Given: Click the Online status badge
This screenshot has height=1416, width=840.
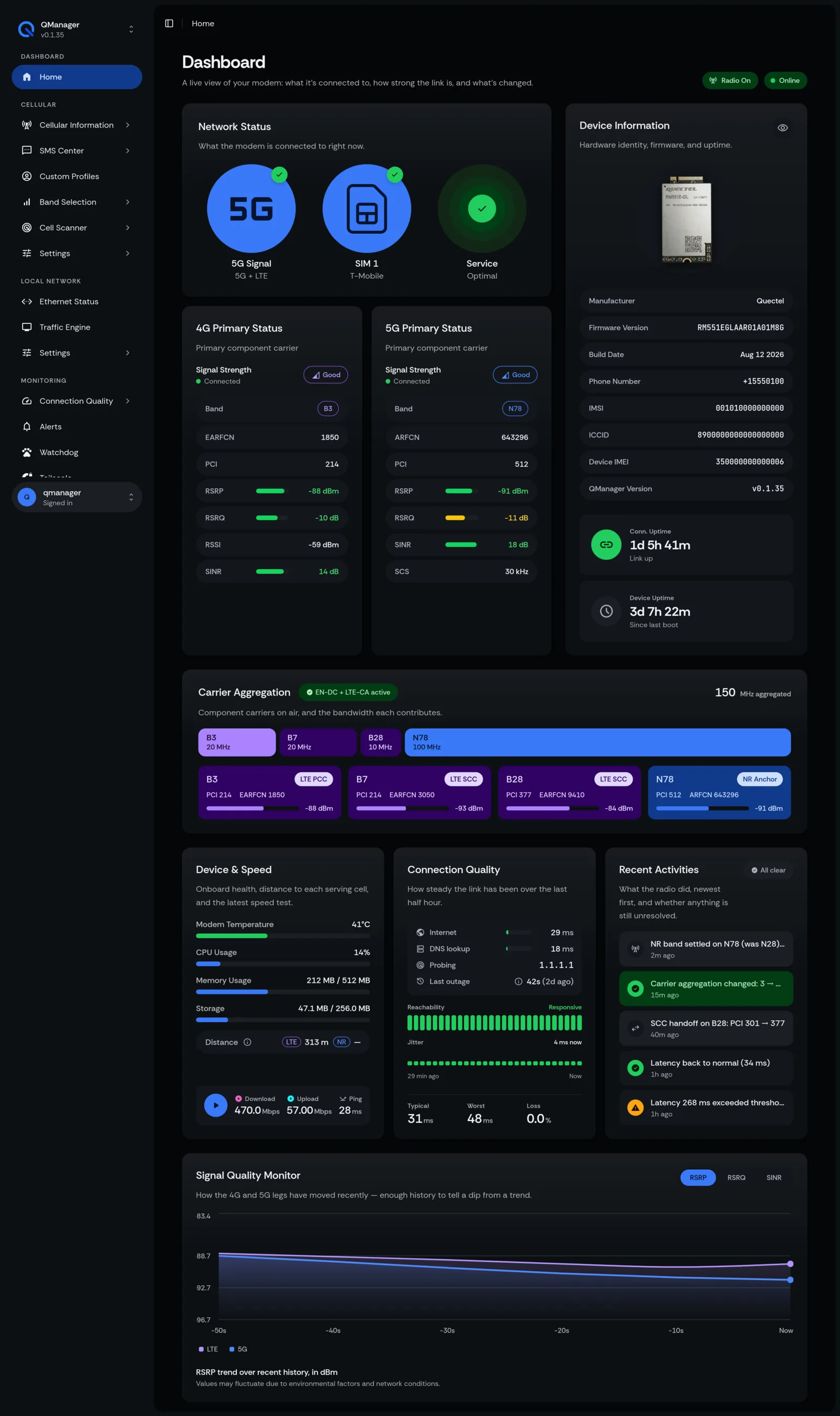Looking at the screenshot, I should (x=785, y=80).
